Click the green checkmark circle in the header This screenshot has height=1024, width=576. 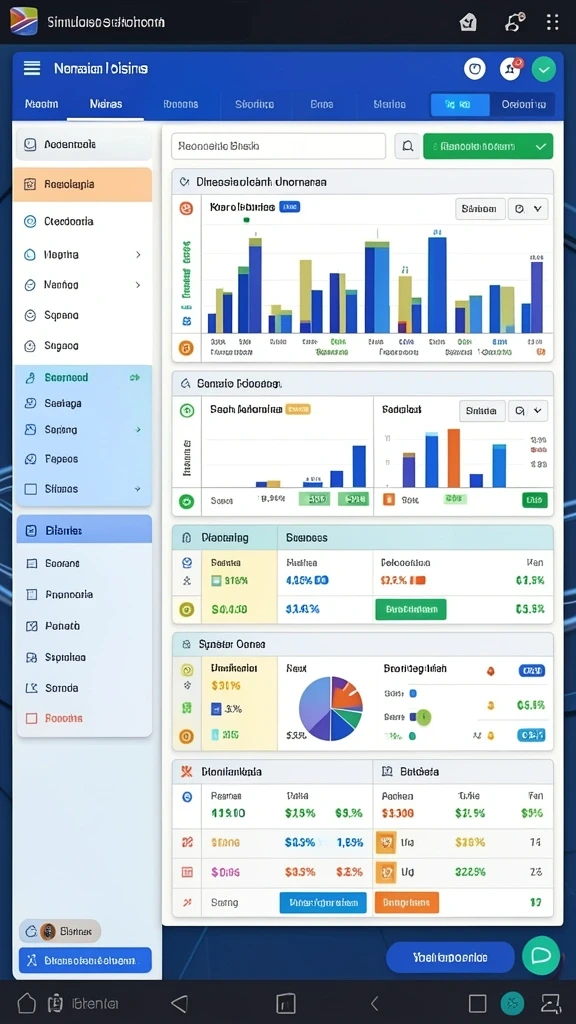[543, 69]
